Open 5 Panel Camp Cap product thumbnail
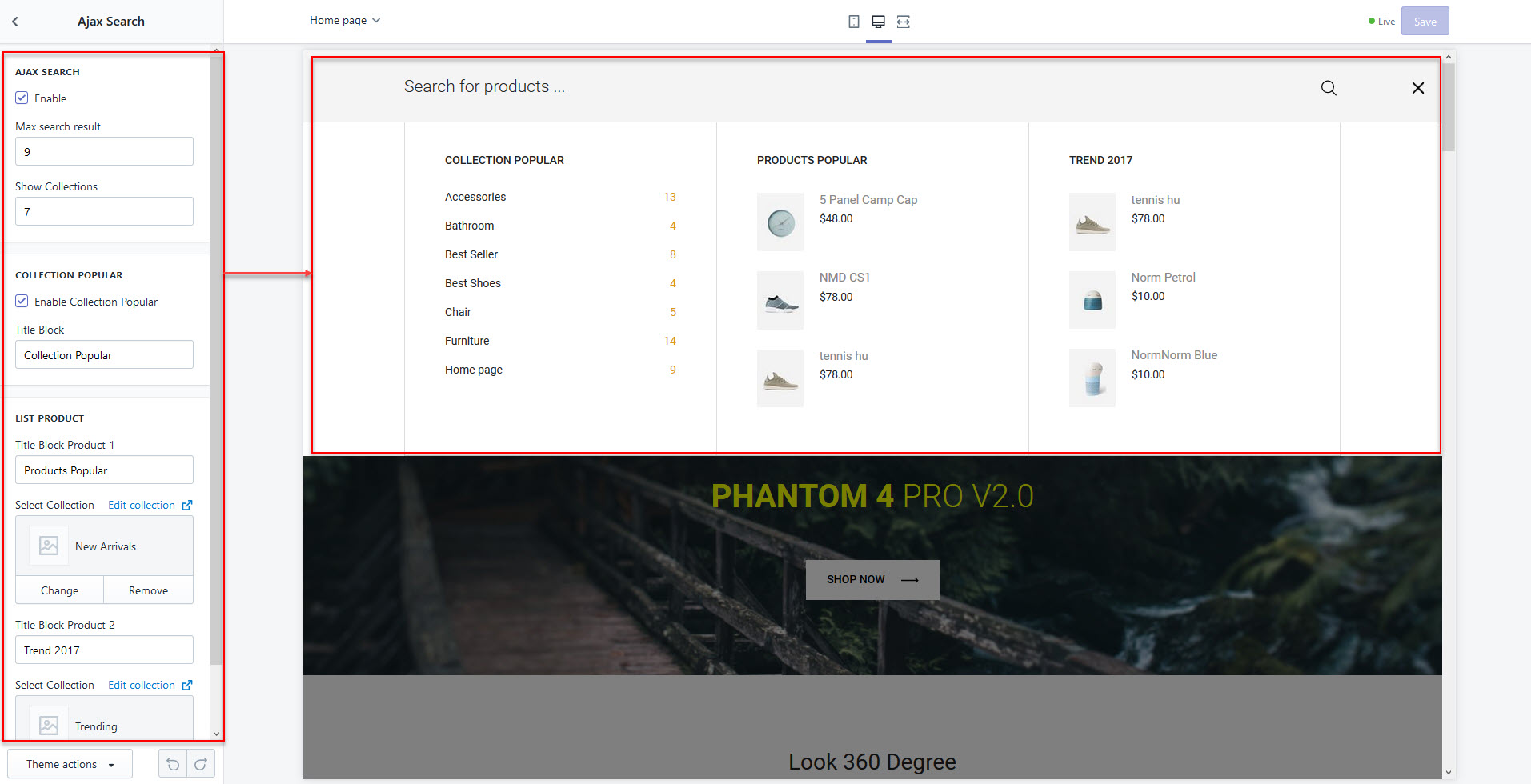 click(780, 222)
